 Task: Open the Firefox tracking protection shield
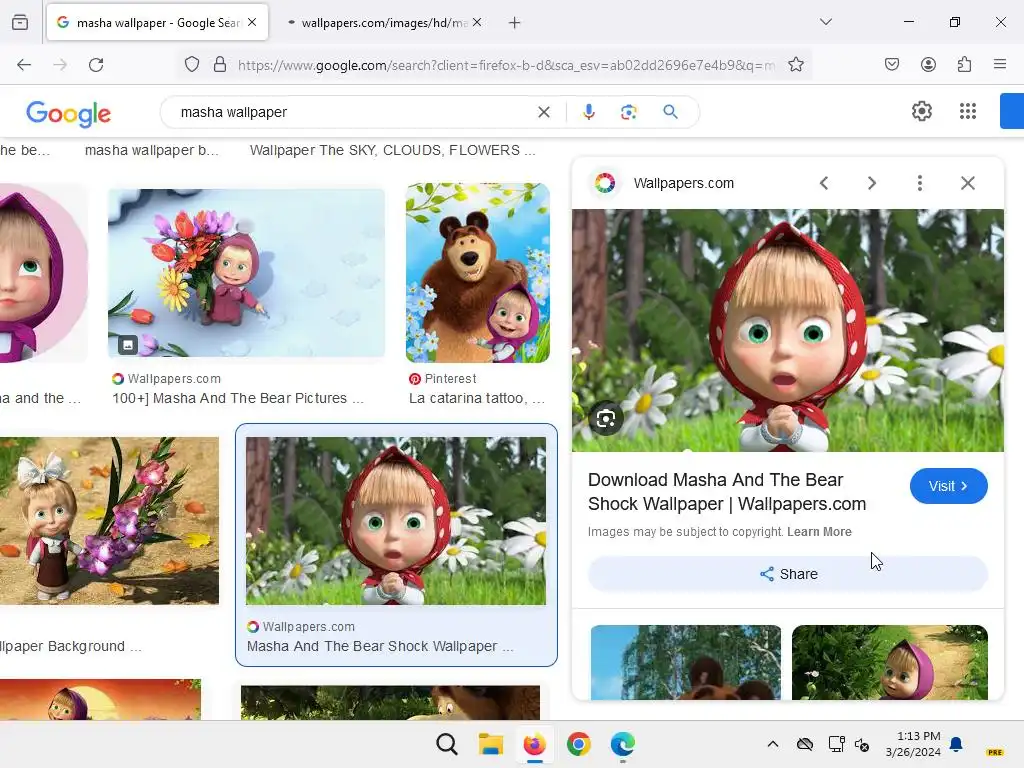click(x=191, y=65)
